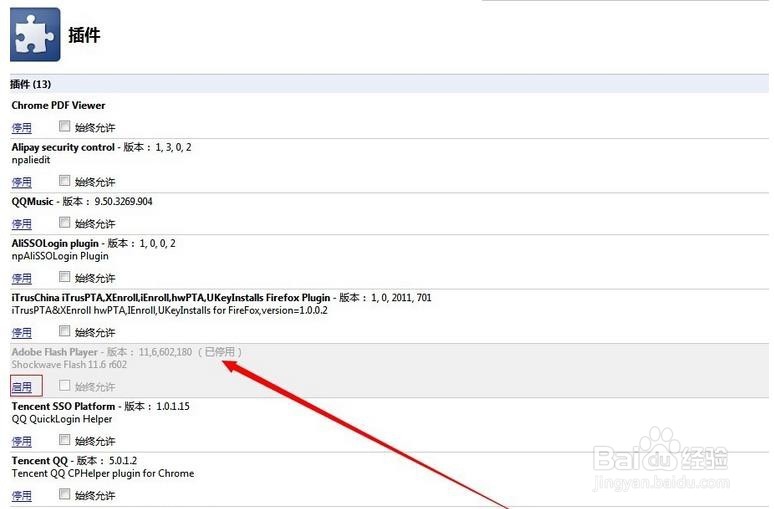774x509 pixels.
Task: Click the 插件 (13) section header
Action: point(389,84)
